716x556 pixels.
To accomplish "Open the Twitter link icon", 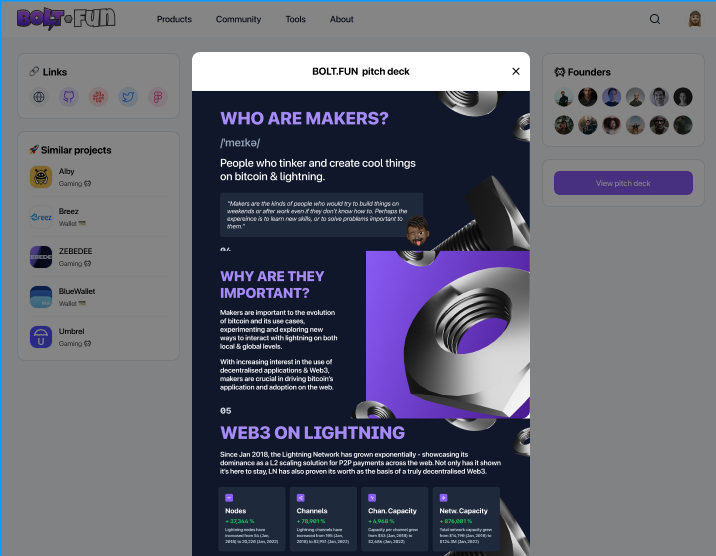I will coord(128,97).
